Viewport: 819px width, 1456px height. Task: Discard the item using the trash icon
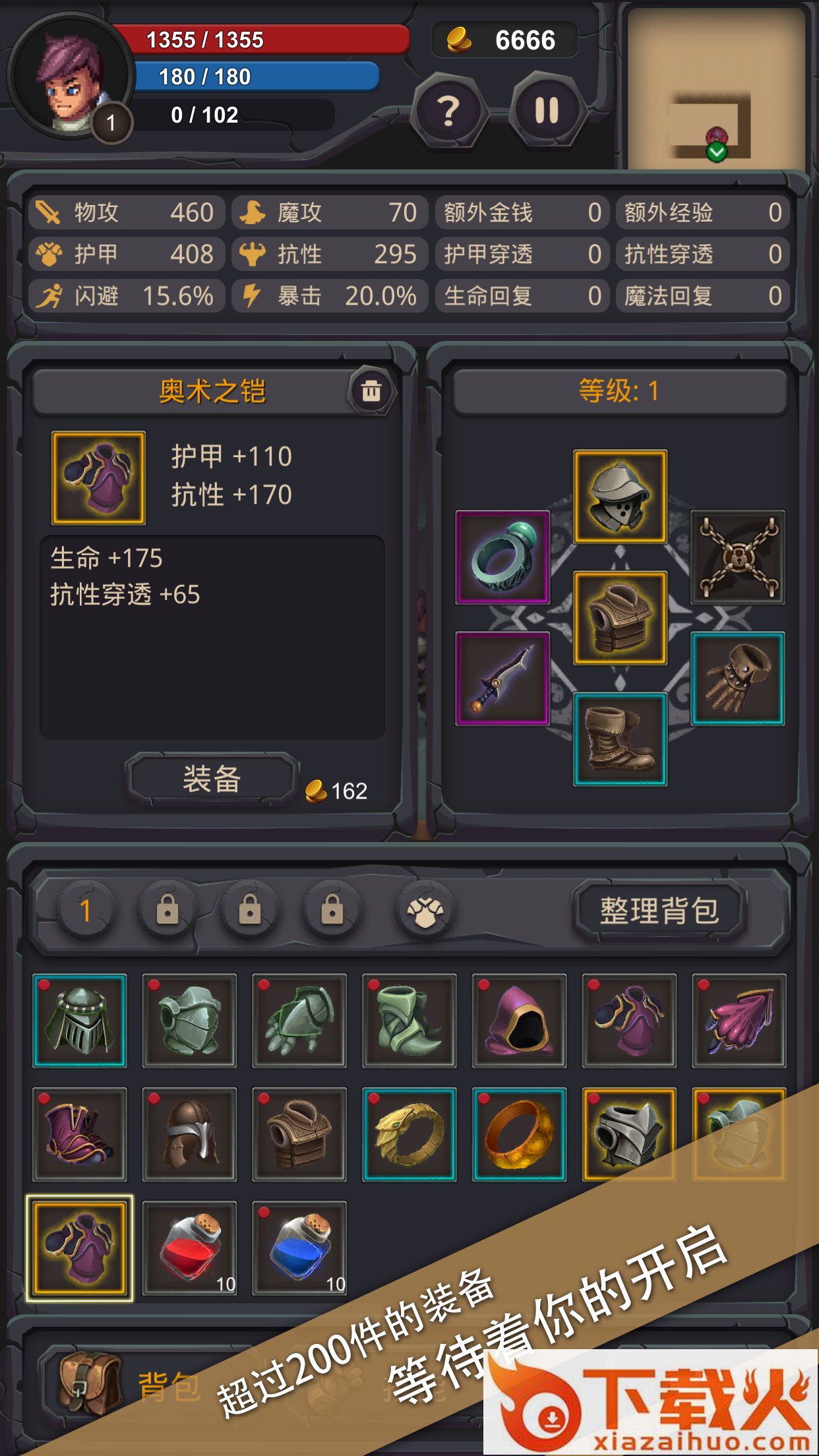(x=371, y=390)
